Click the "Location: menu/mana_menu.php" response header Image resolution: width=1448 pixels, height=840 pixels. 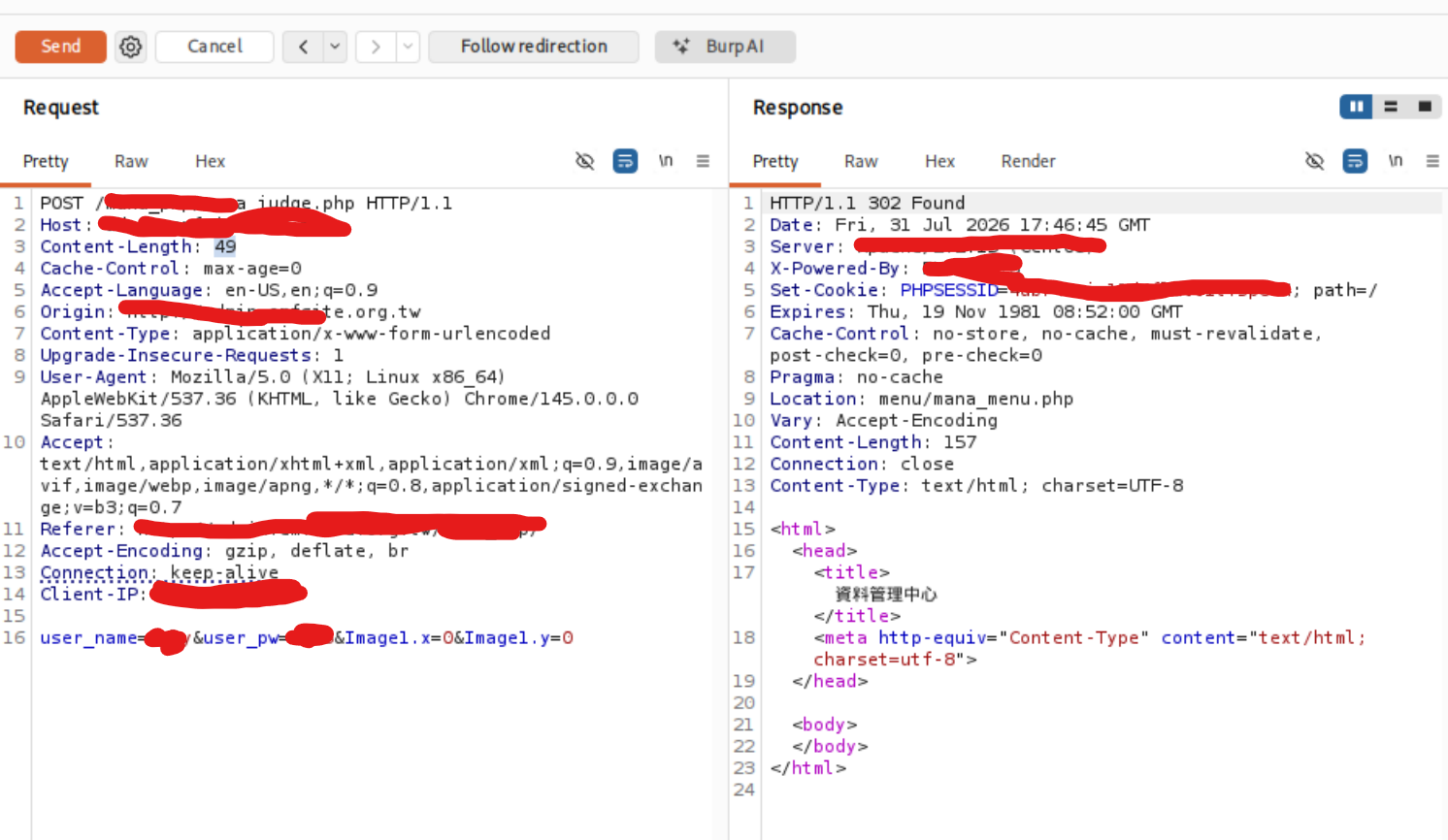click(921, 399)
